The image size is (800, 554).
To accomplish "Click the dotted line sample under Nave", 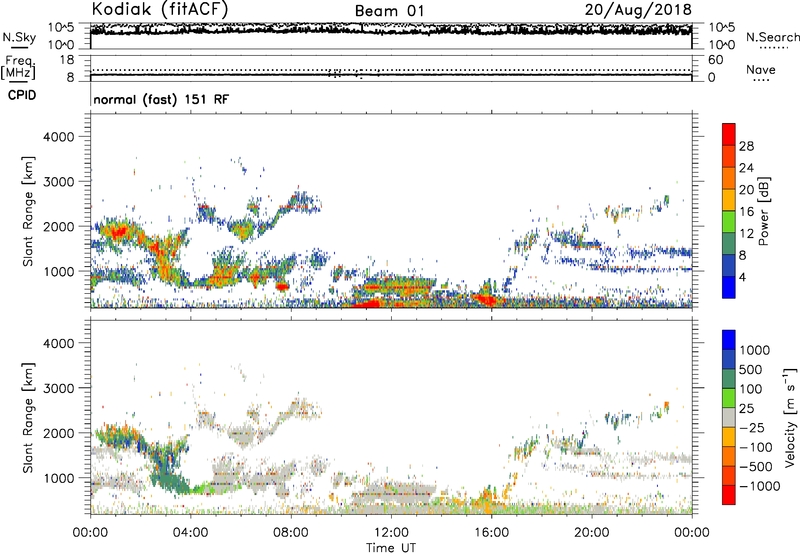I will click(x=762, y=81).
